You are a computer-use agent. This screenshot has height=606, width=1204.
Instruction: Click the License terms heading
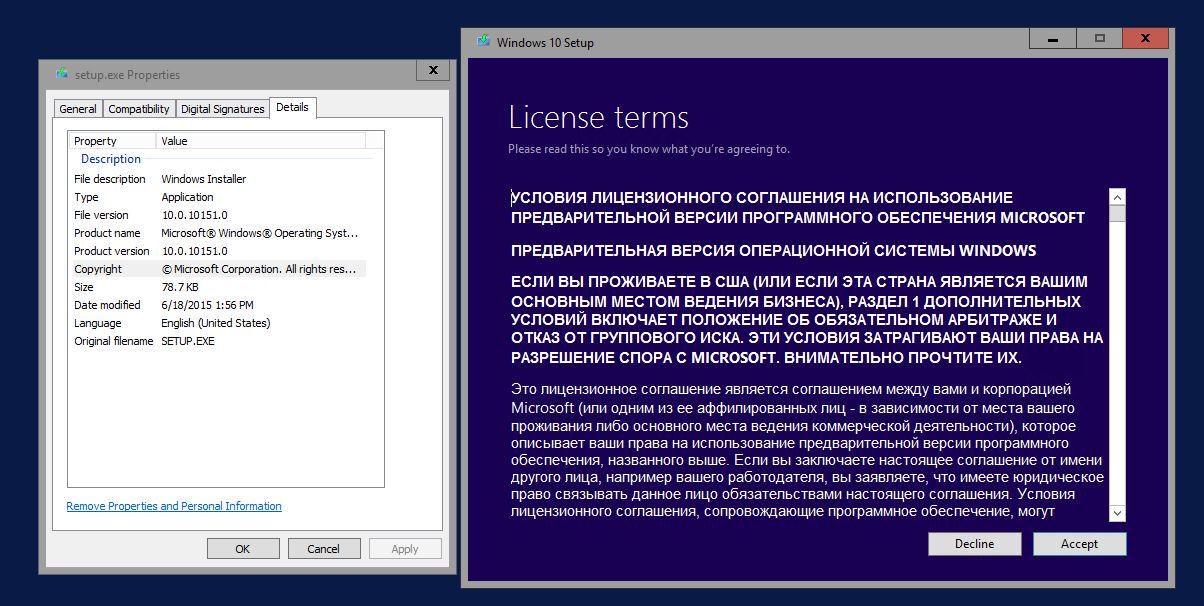coord(599,117)
